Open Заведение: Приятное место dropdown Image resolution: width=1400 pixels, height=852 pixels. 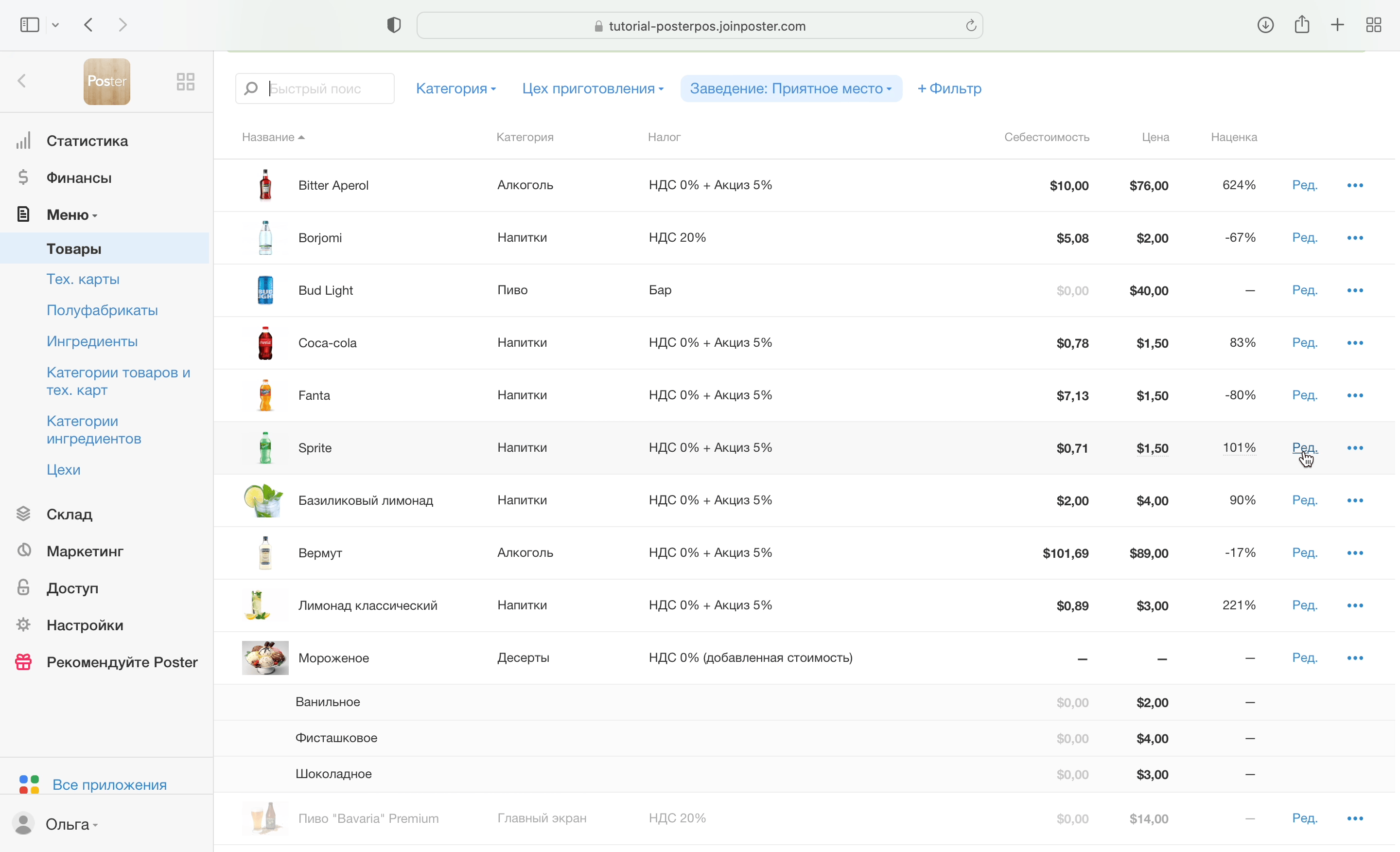790,89
